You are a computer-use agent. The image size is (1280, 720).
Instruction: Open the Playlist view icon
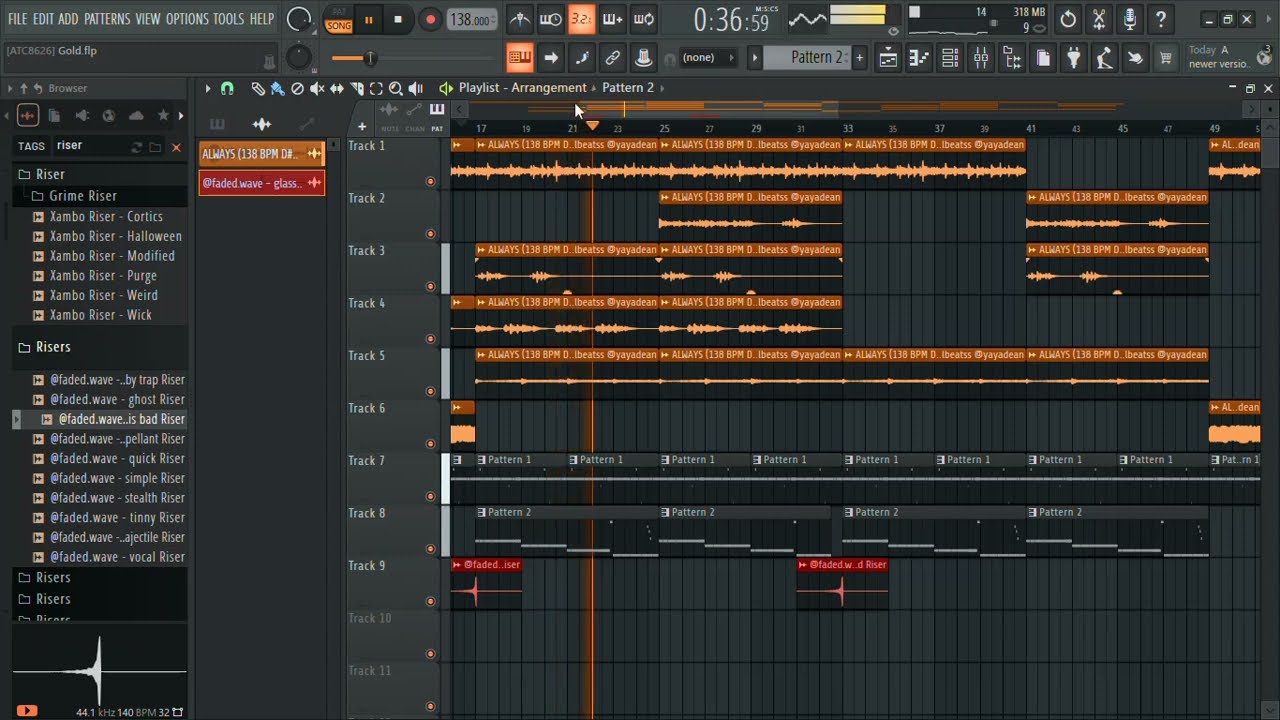click(x=888, y=58)
